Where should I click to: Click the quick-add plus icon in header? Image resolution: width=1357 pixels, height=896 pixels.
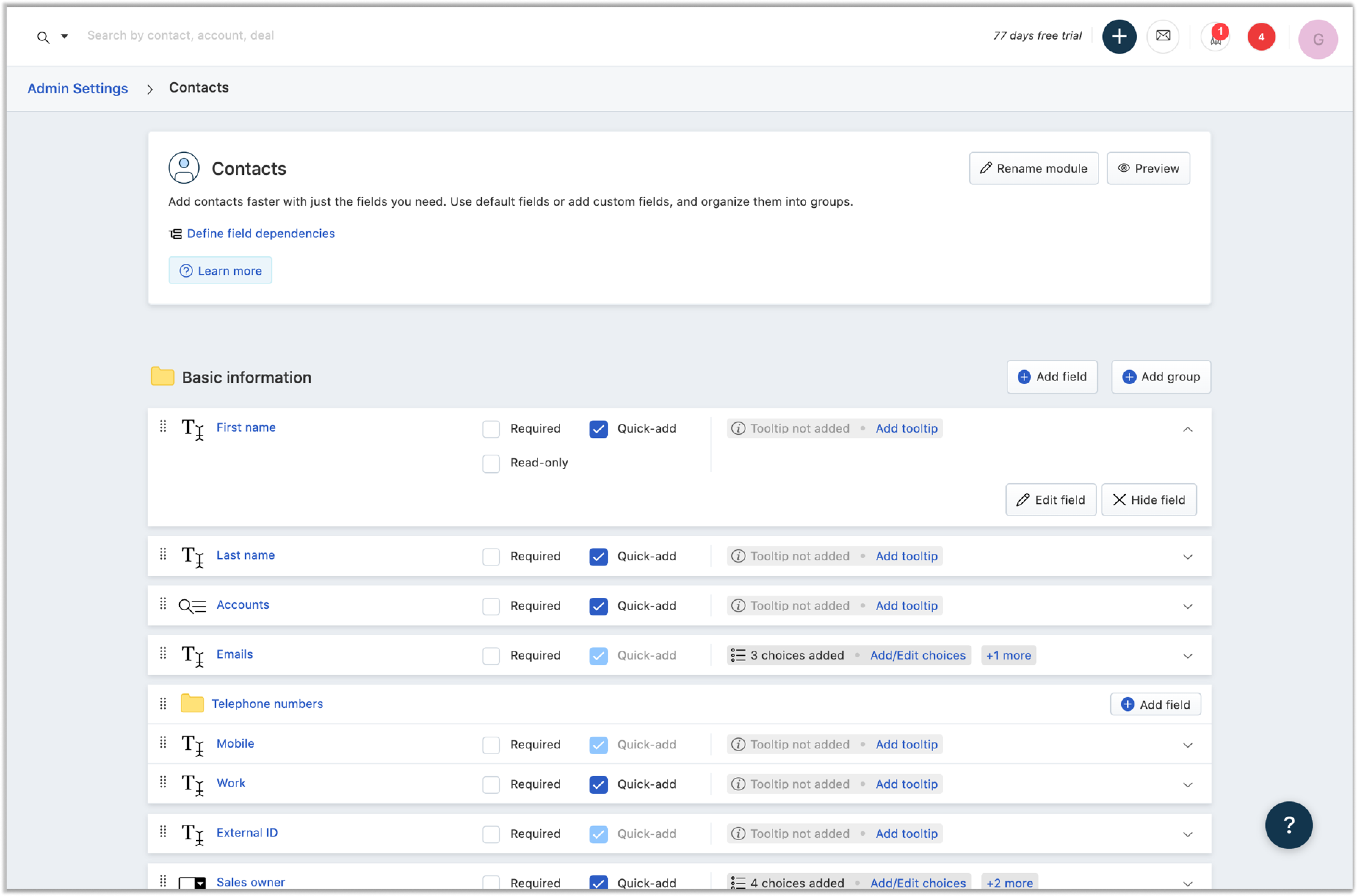tap(1119, 37)
